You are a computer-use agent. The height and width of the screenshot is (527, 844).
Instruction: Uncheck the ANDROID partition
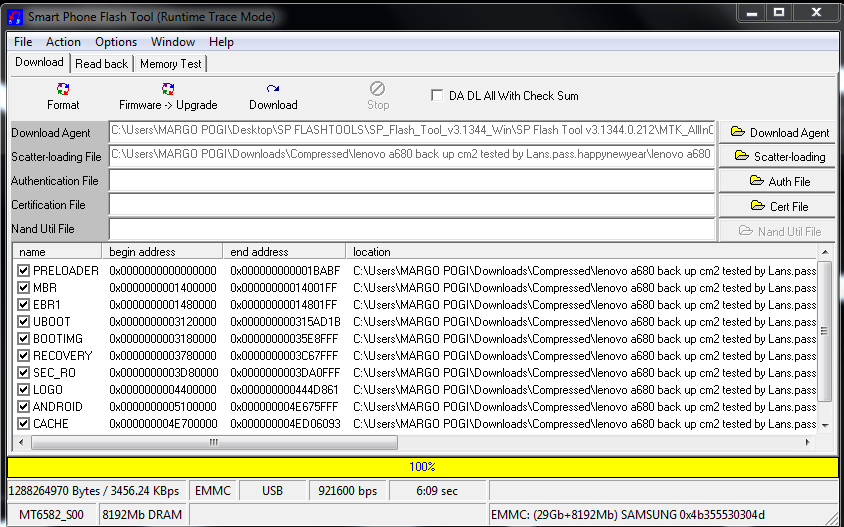[x=23, y=407]
